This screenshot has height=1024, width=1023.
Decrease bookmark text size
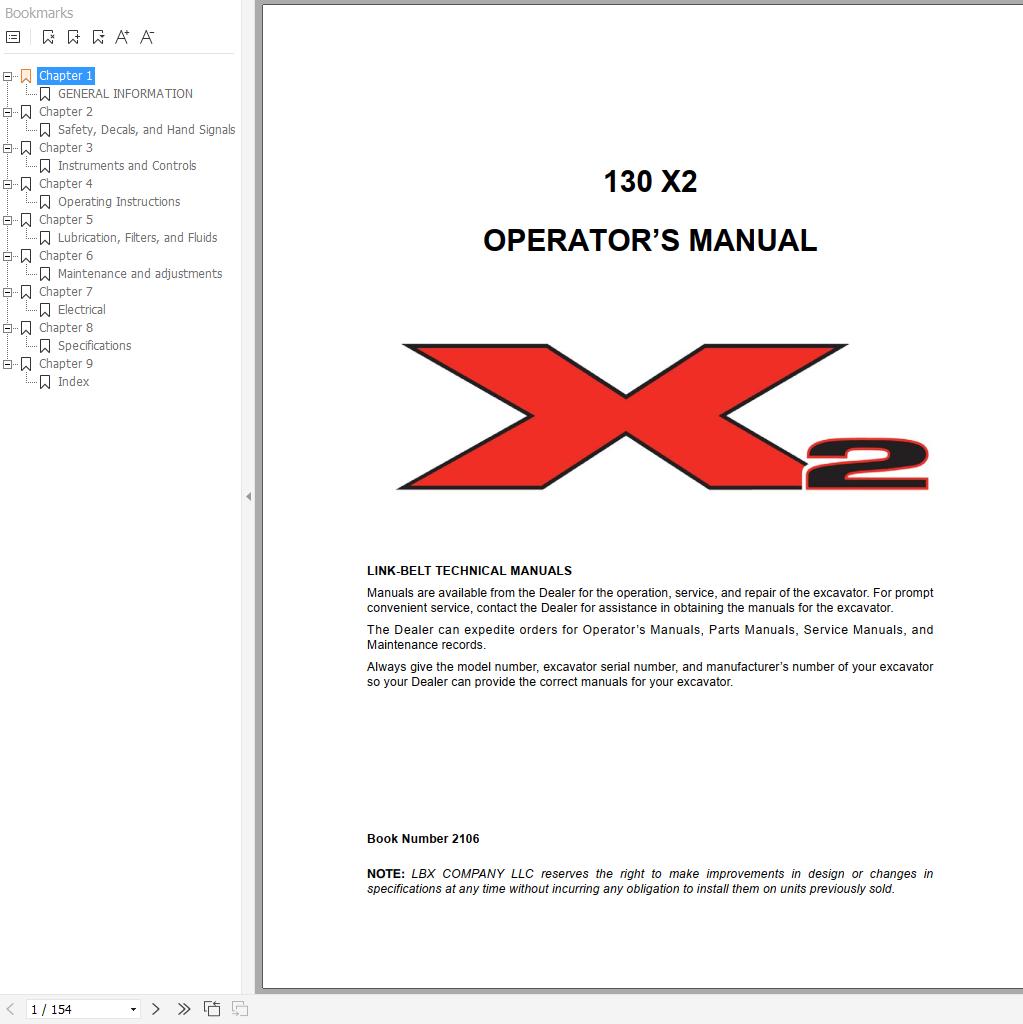[147, 37]
